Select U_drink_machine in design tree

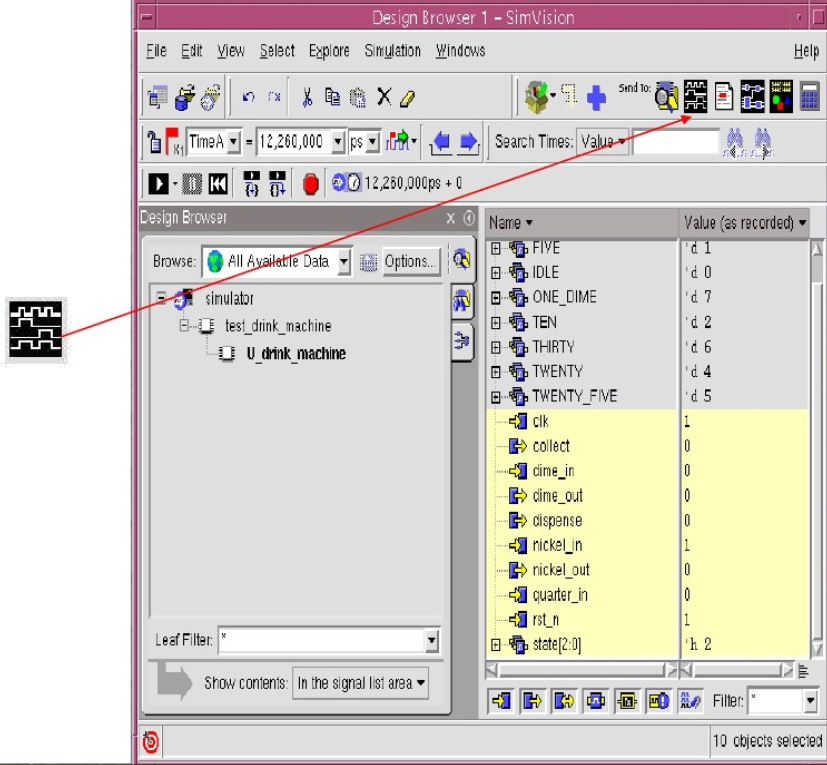[296, 353]
